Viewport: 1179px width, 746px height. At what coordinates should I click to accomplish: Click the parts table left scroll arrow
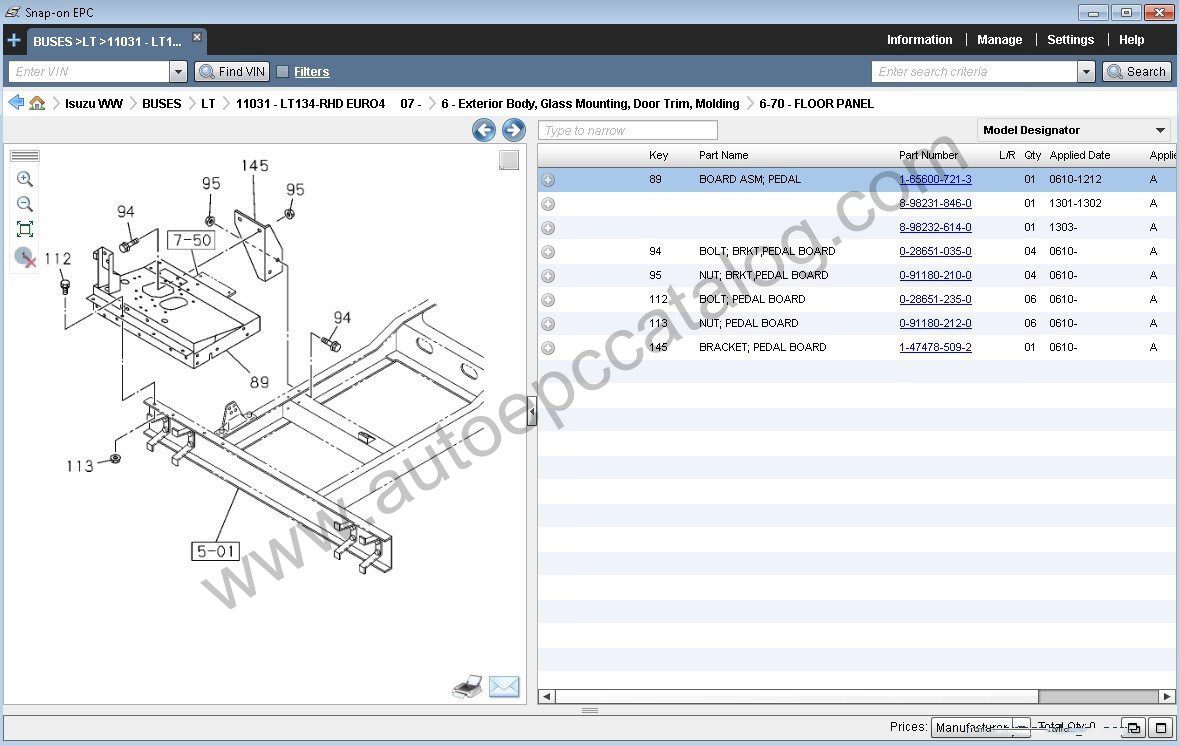547,696
